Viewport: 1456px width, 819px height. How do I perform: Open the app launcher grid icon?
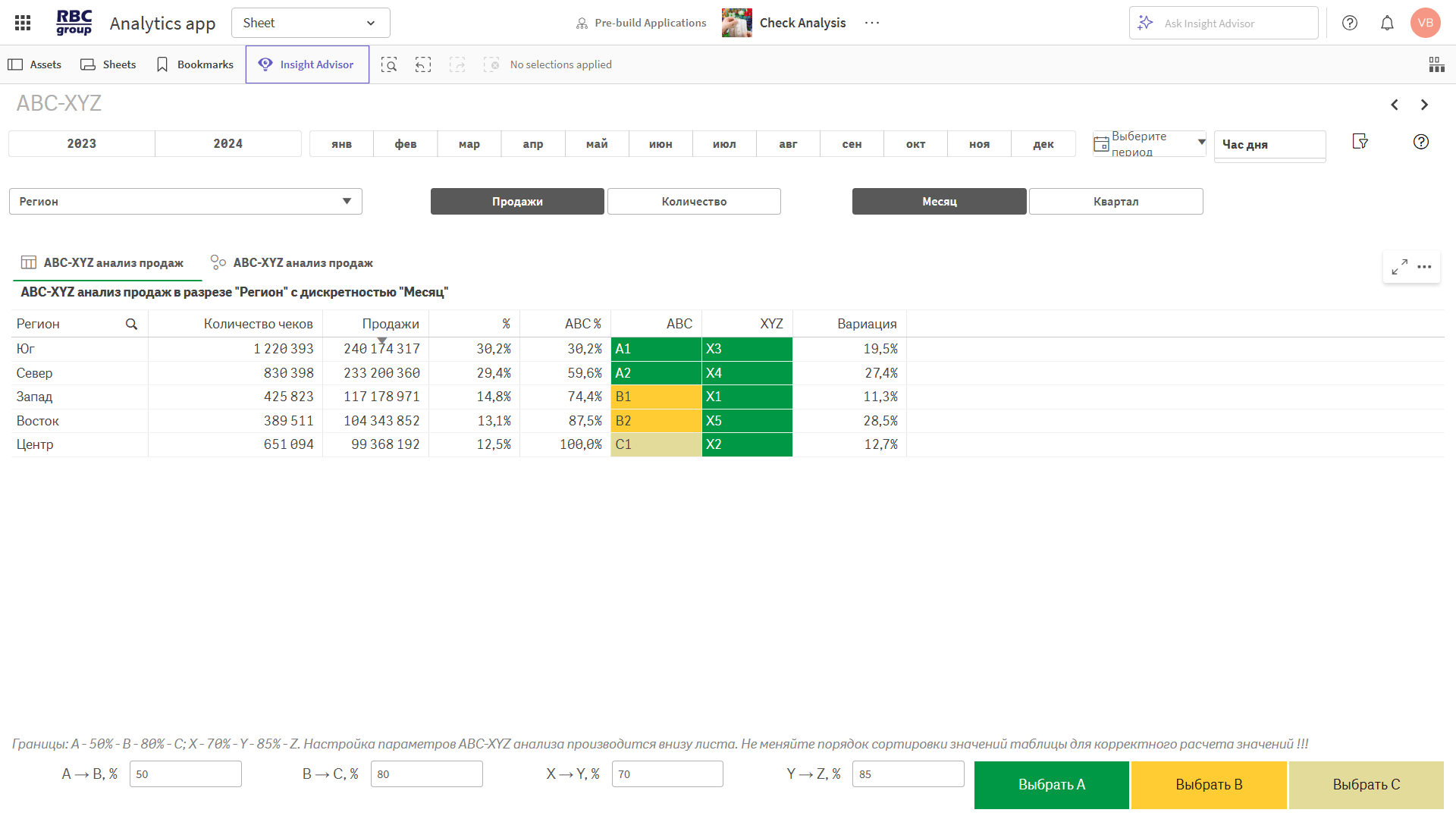[x=23, y=23]
